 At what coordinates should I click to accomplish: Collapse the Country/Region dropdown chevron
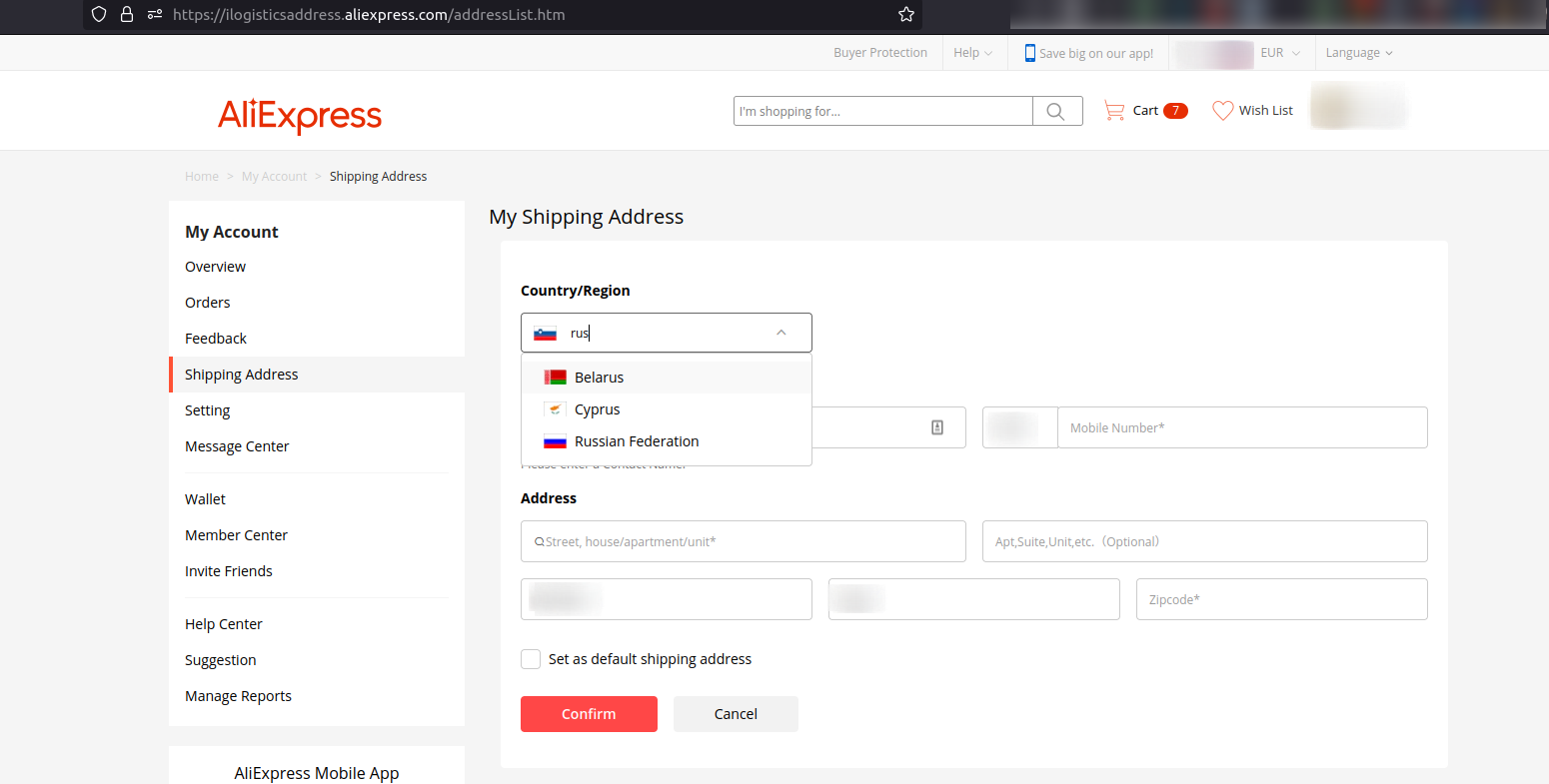point(781,333)
